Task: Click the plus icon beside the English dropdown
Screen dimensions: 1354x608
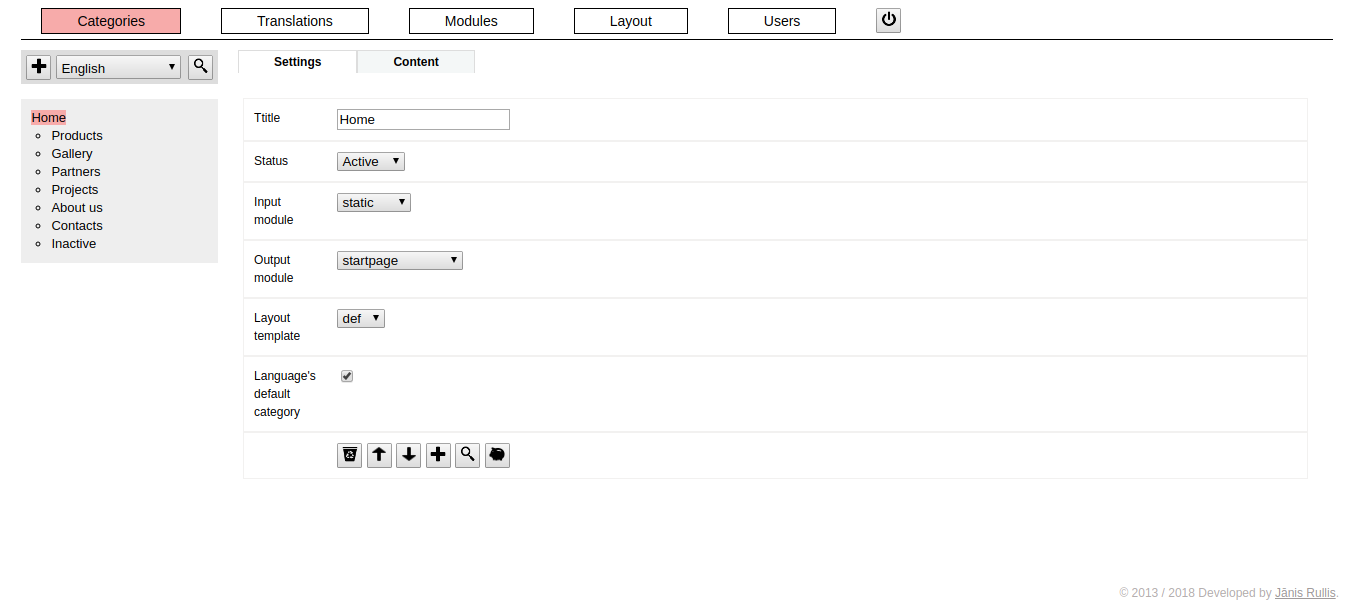Action: [39, 67]
